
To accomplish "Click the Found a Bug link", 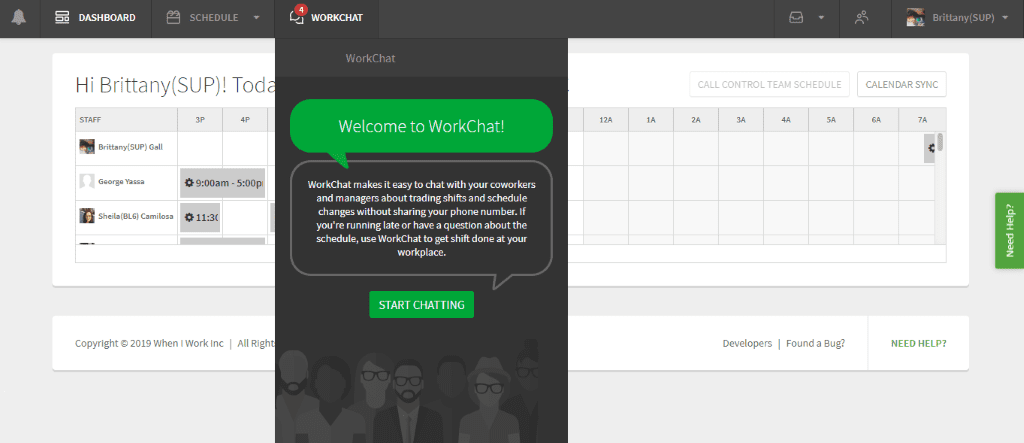I will pos(815,343).
